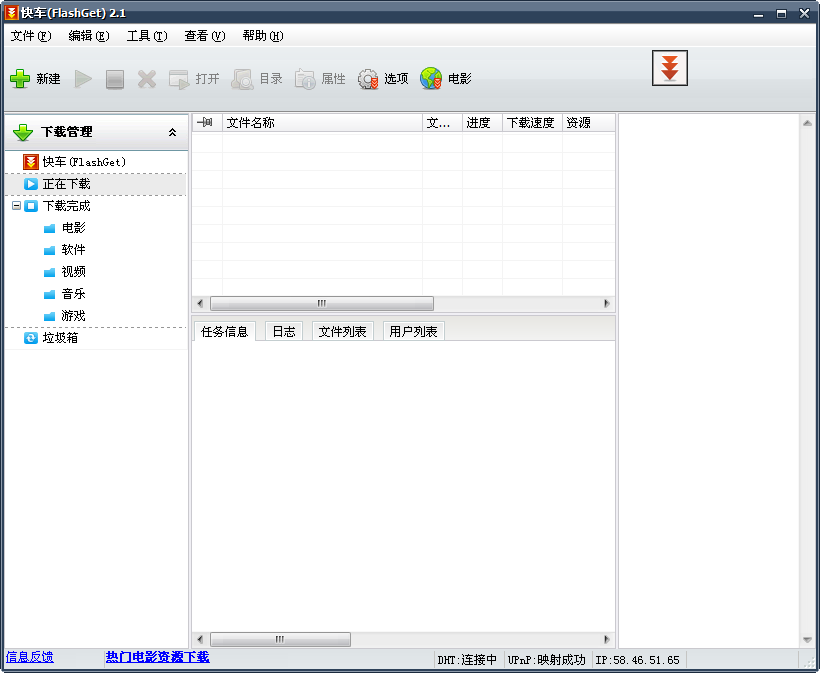Click the 属性 (Properties) toolbar icon
820x673 pixels.
305,79
